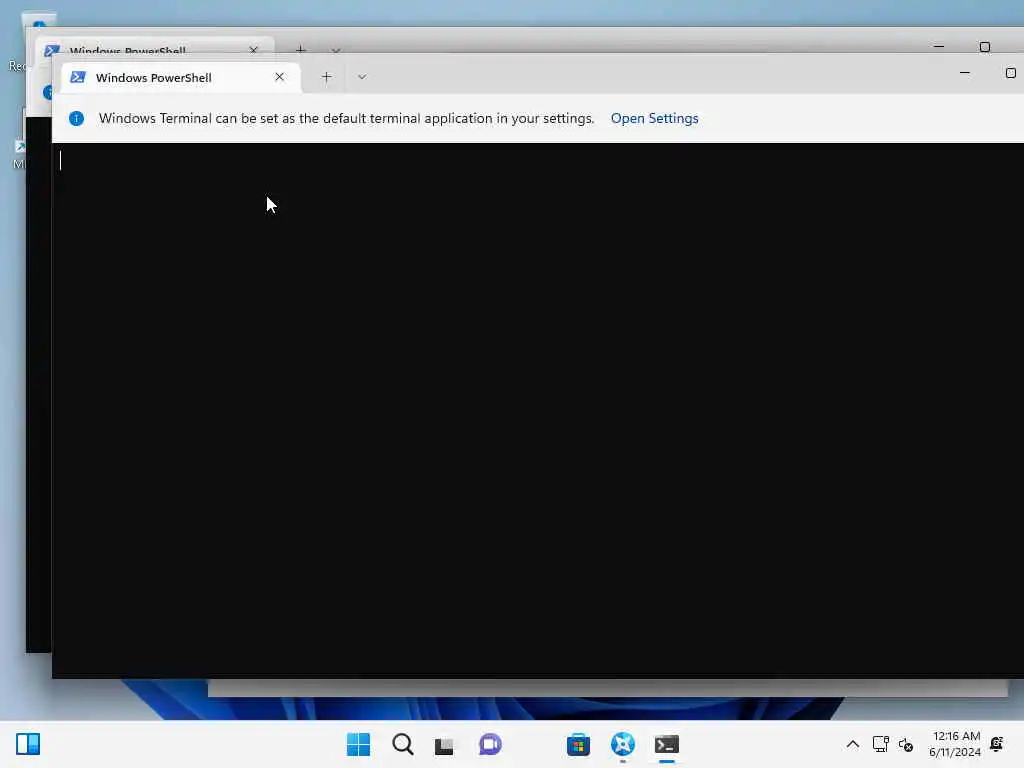Open Task View on the taskbar

[x=444, y=744]
